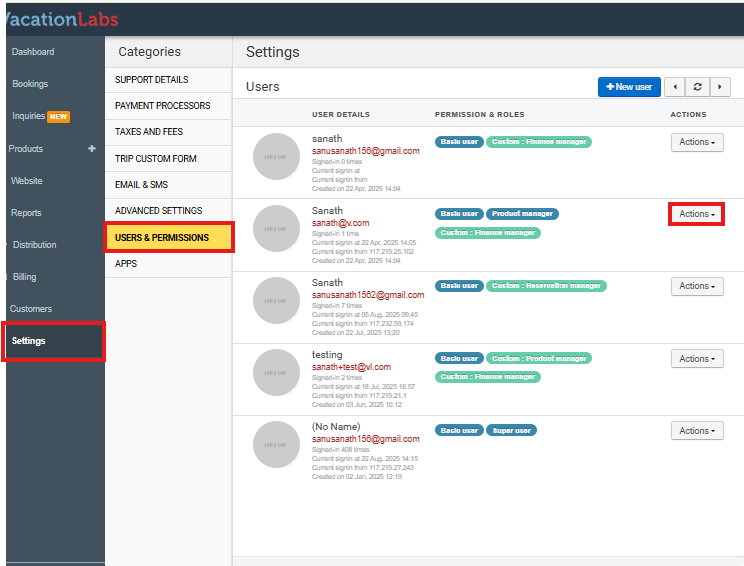Click the New user button

point(629,87)
